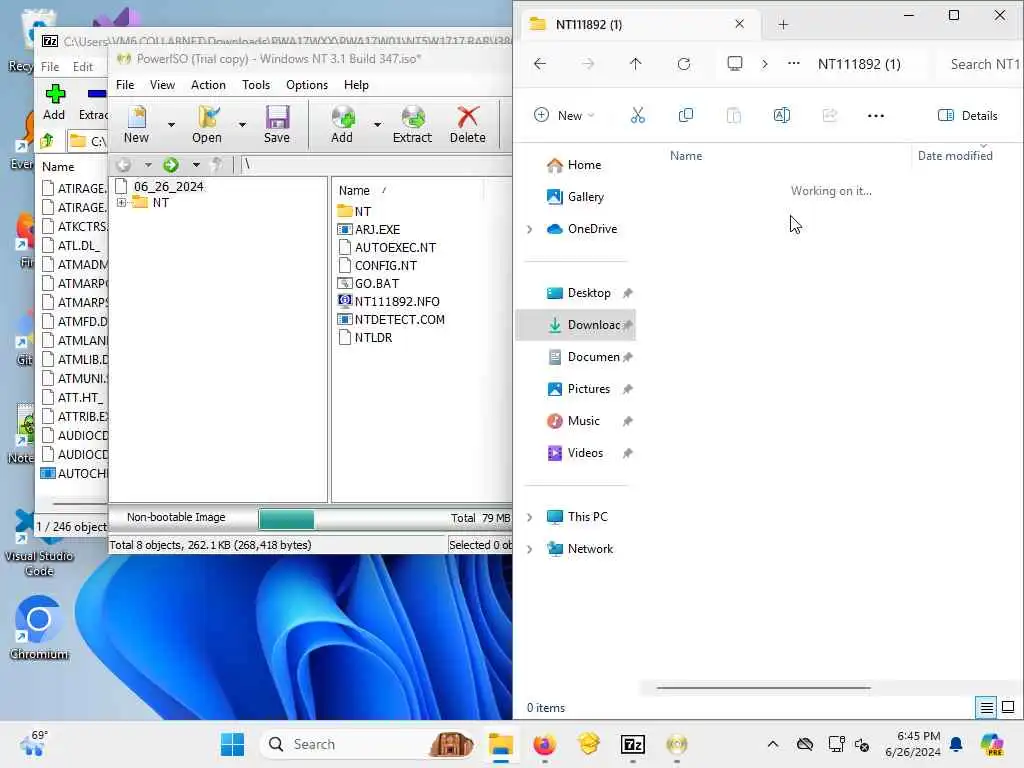
Task: Open PowerISO Options menu
Action: [x=307, y=85]
